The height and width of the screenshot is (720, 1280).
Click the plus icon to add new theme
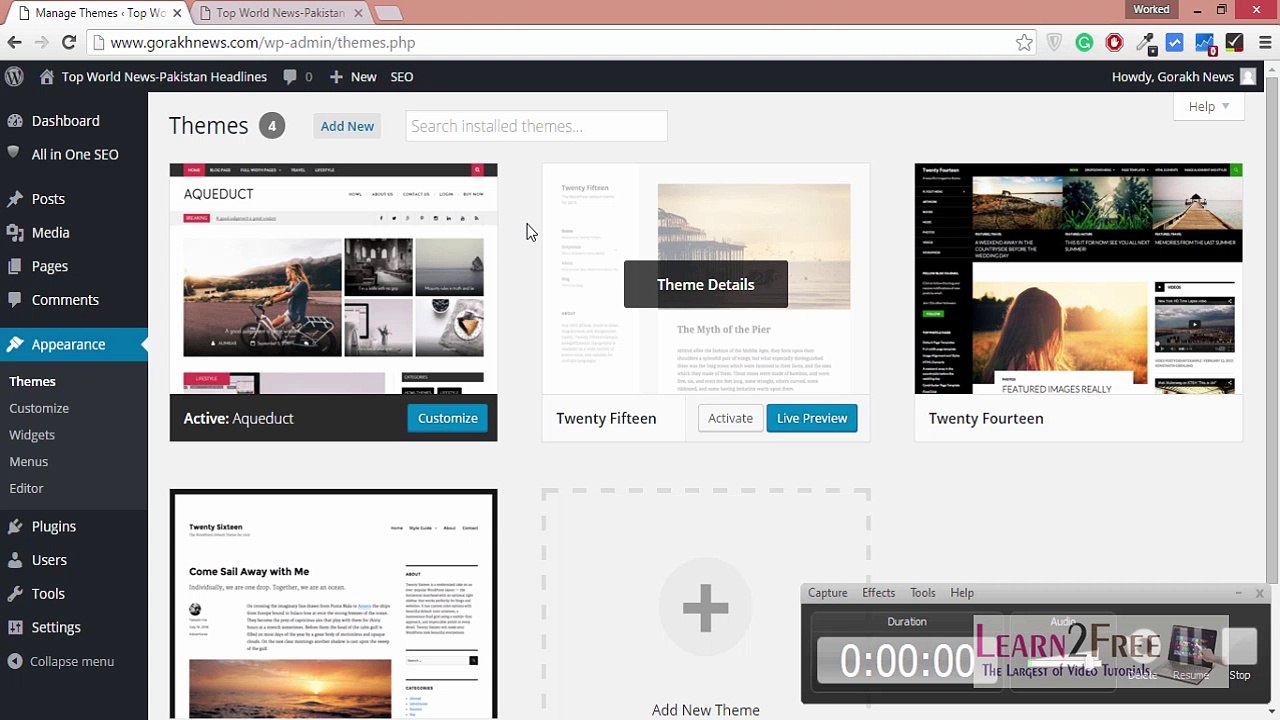(x=705, y=608)
